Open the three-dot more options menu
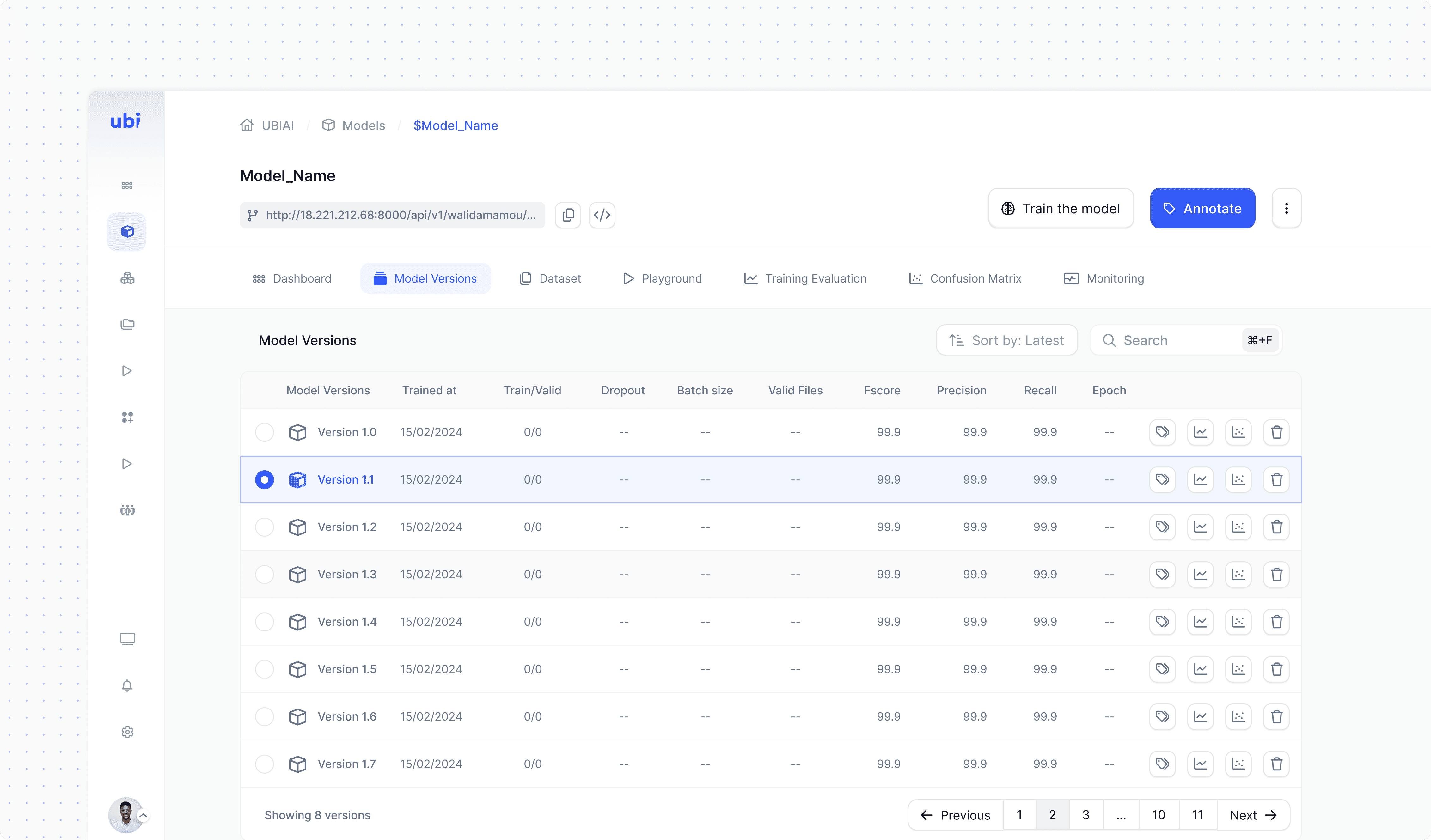This screenshot has height=840, width=1431. [1286, 208]
